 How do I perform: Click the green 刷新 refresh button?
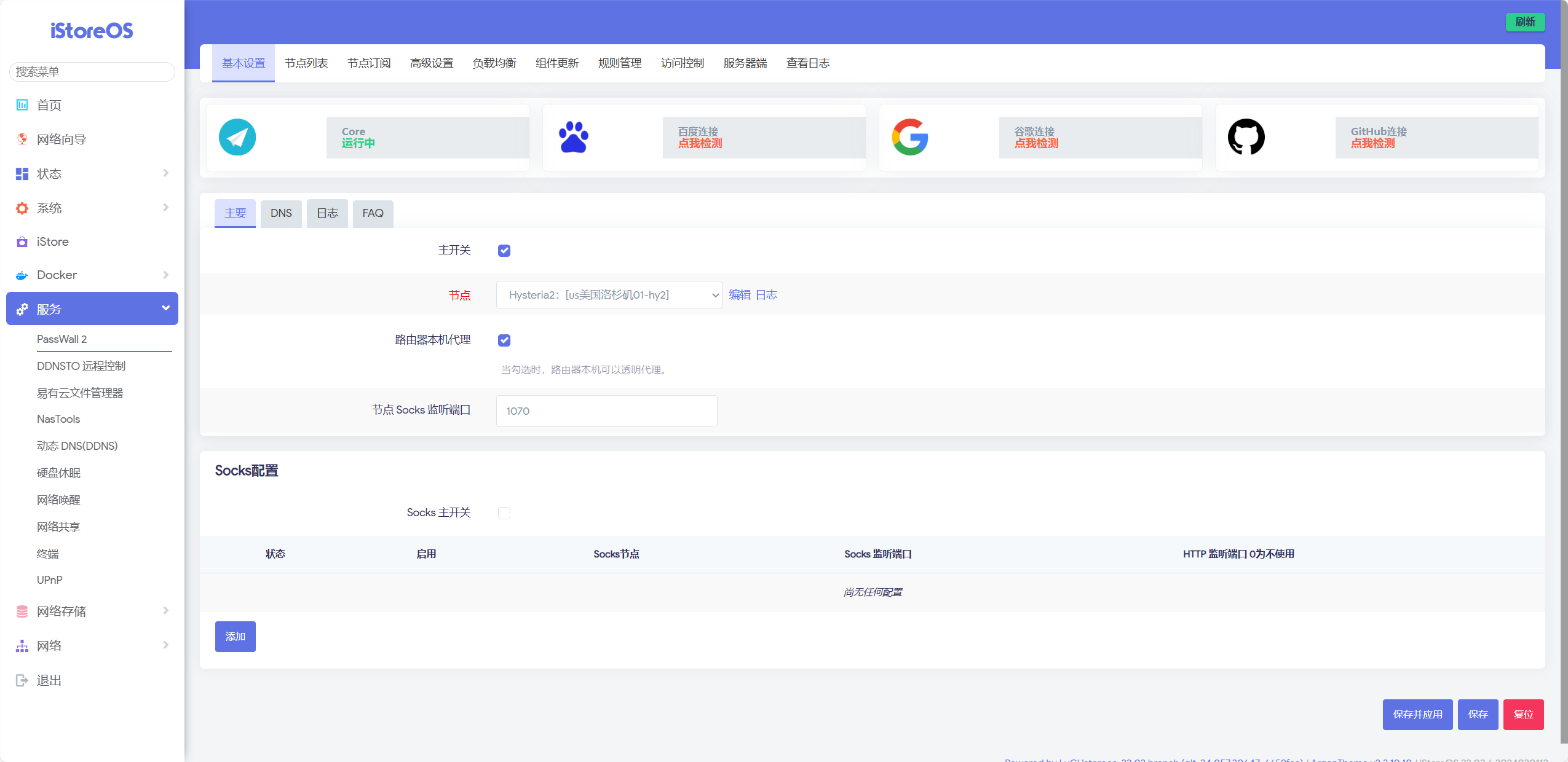[x=1526, y=22]
